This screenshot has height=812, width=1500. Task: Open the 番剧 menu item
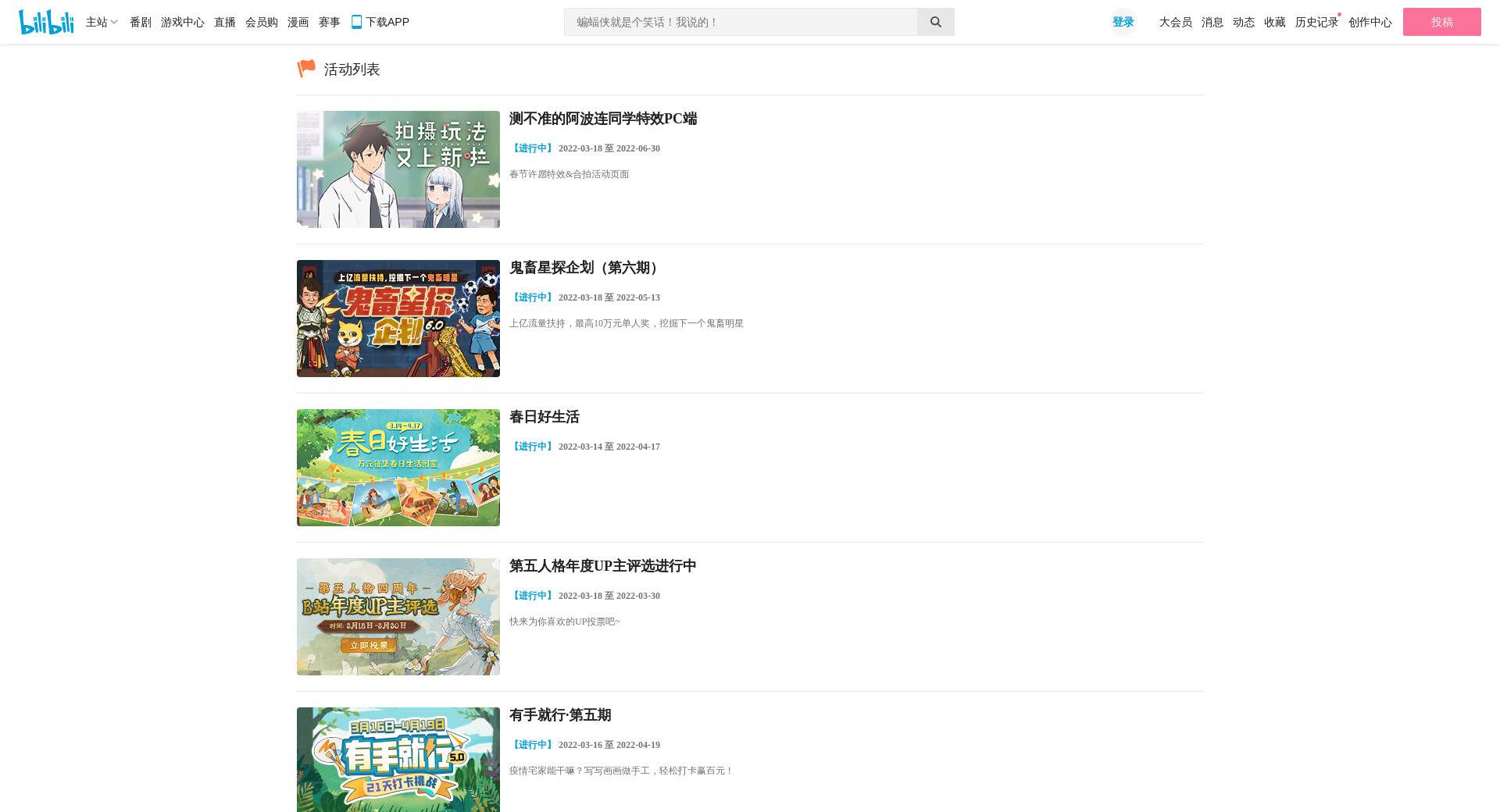[x=141, y=22]
